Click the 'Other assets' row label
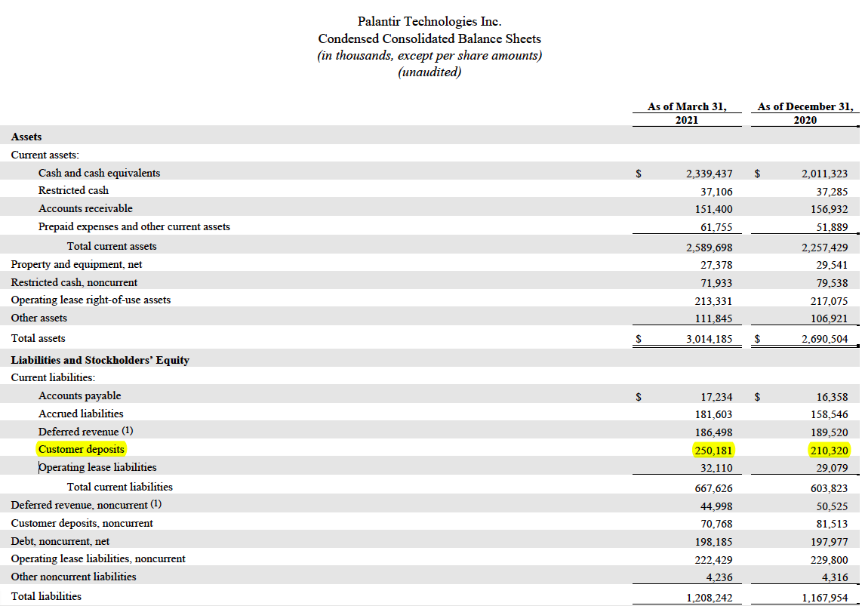Screen dimensions: 866x607 [x=39, y=318]
